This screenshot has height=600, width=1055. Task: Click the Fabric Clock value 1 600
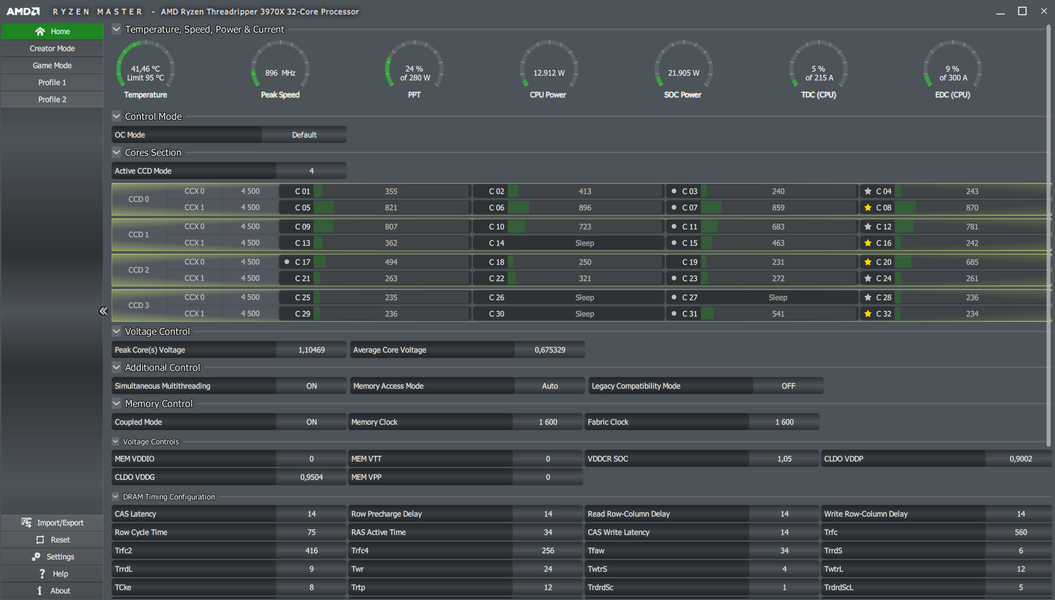point(784,422)
